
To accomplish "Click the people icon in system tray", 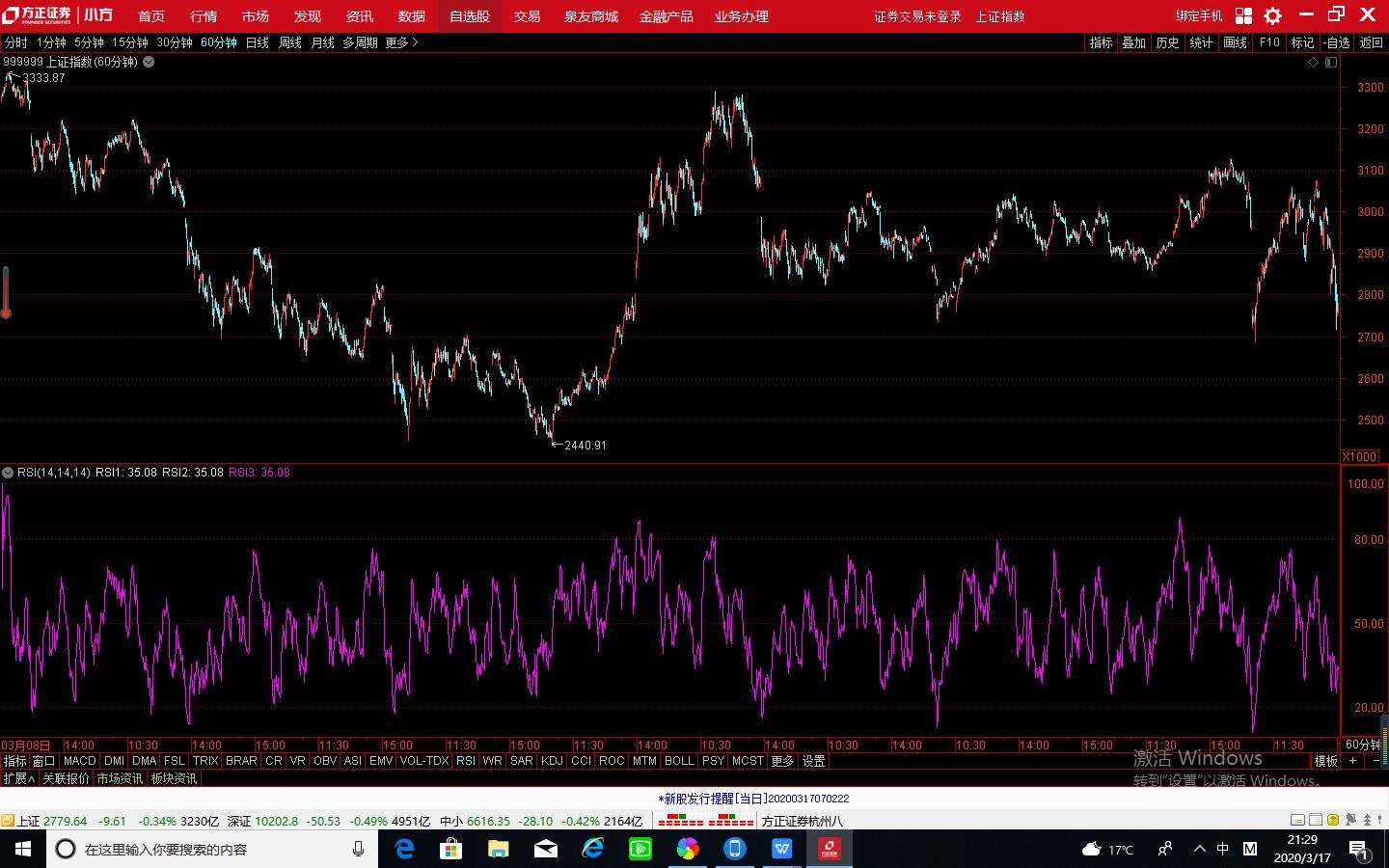I will [x=1164, y=849].
